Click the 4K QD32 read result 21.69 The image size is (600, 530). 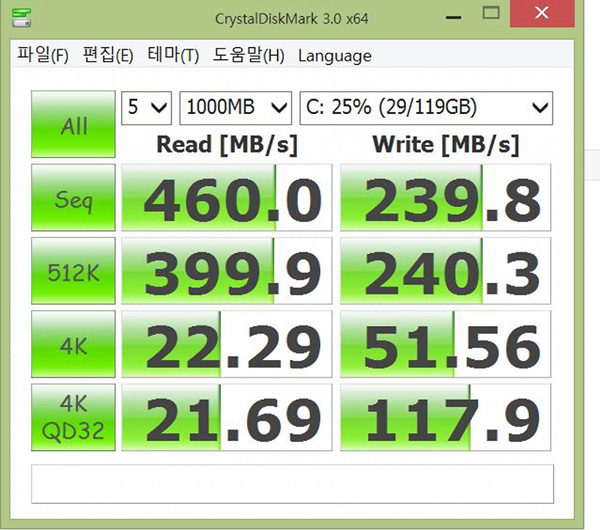[227, 417]
